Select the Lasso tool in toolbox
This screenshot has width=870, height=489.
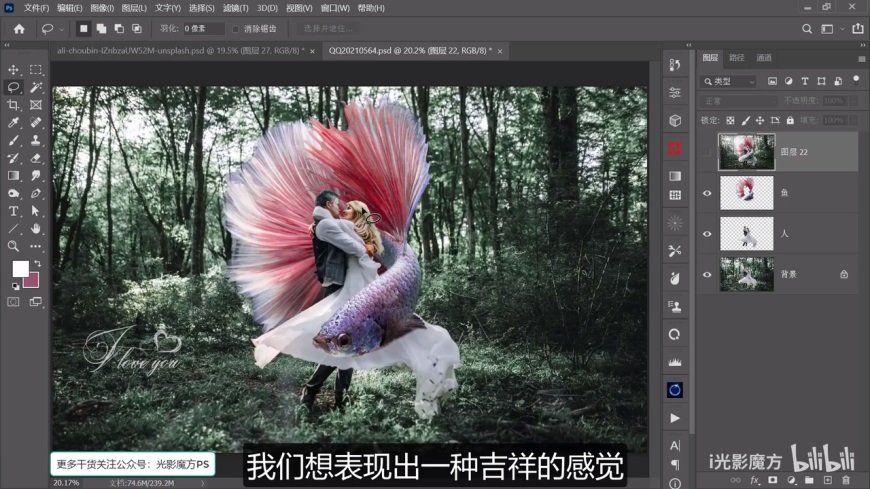[x=13, y=87]
